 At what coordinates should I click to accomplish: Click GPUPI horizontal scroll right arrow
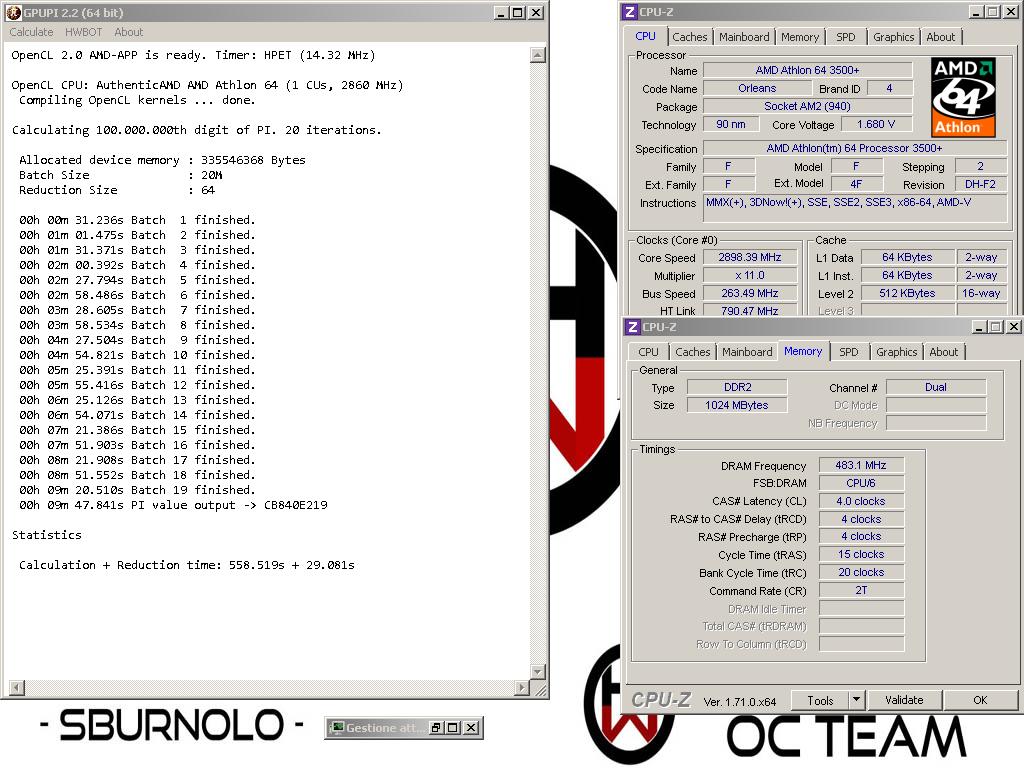click(521, 688)
